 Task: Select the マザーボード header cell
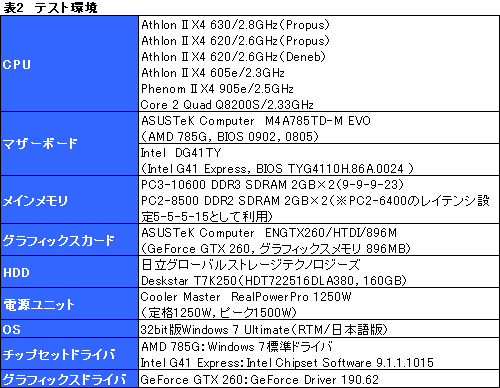pos(69,144)
